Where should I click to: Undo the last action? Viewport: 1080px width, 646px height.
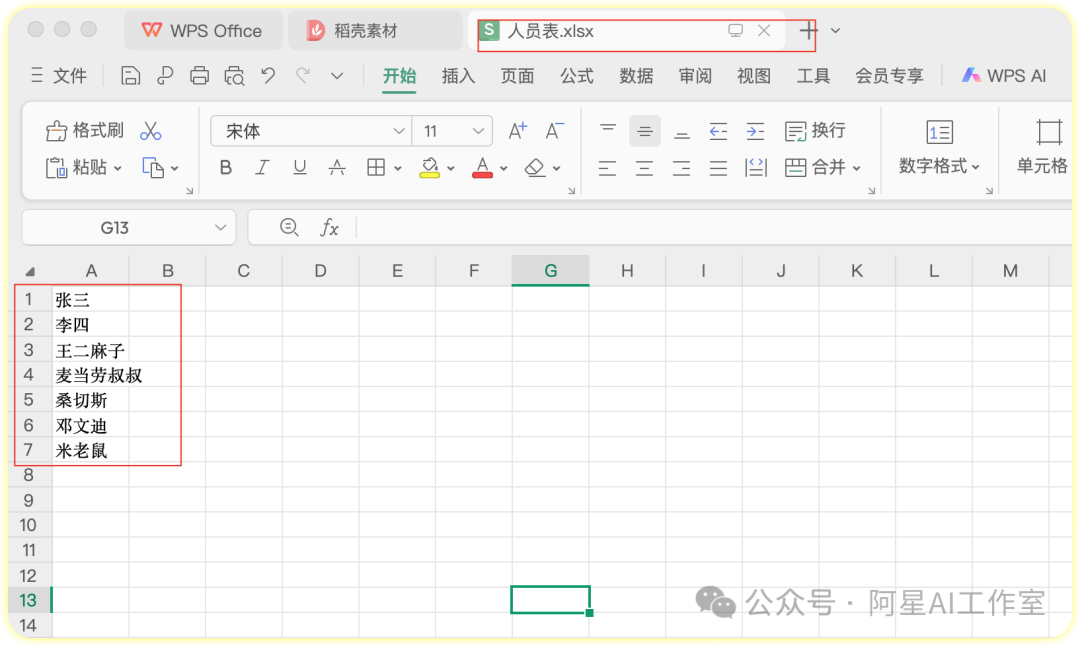coord(269,76)
